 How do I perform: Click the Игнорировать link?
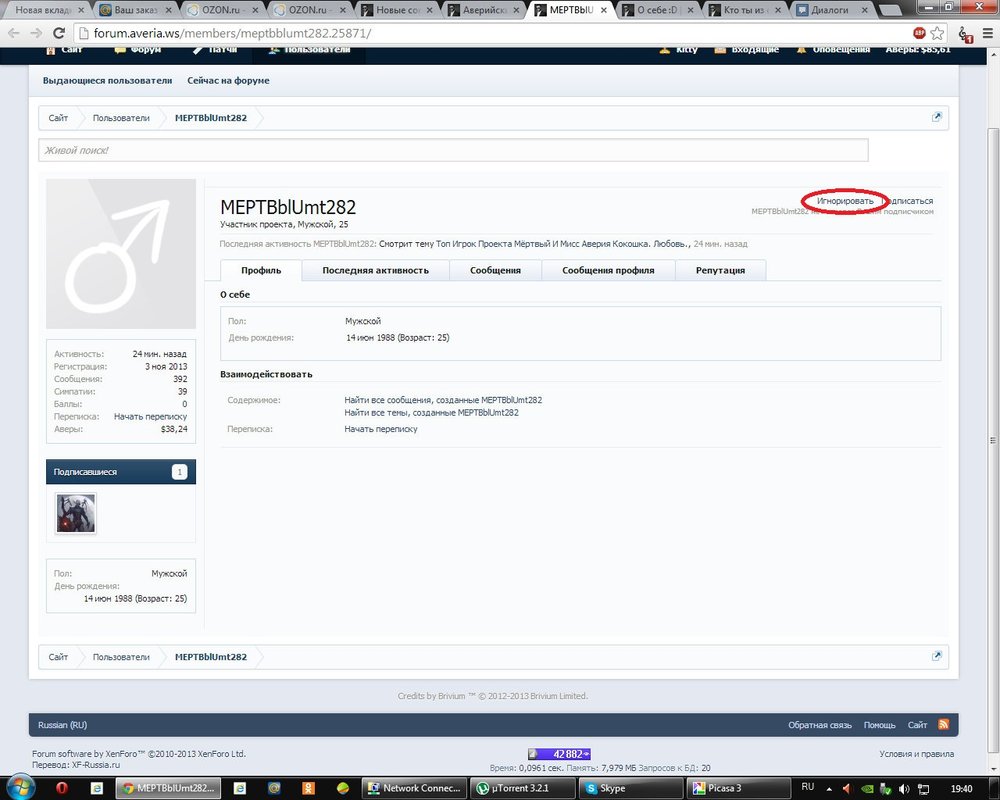pos(844,201)
